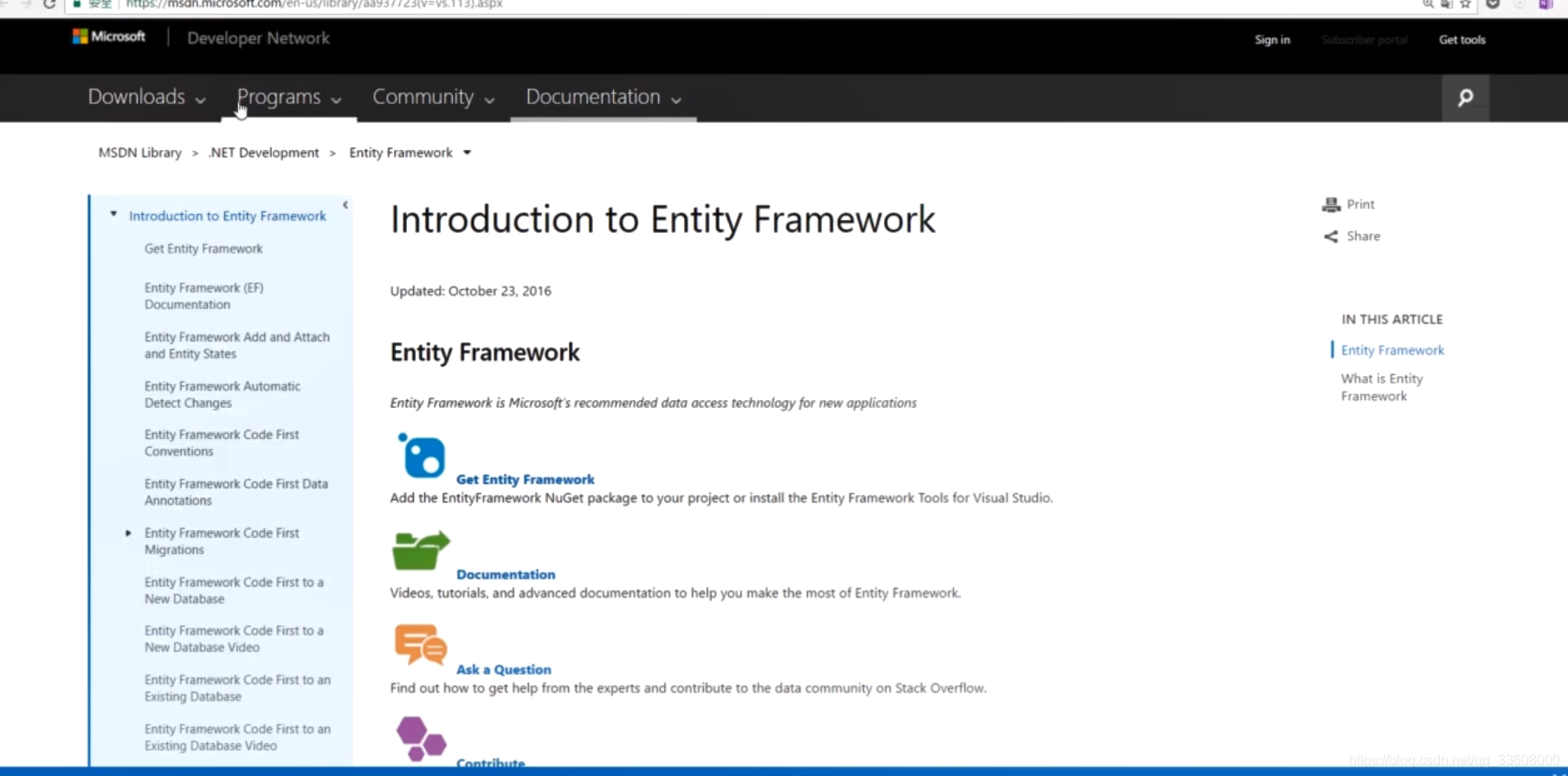The height and width of the screenshot is (776, 1568).
Task: Click the Updated: October 23, 2016 text
Action: pyautogui.click(x=470, y=291)
